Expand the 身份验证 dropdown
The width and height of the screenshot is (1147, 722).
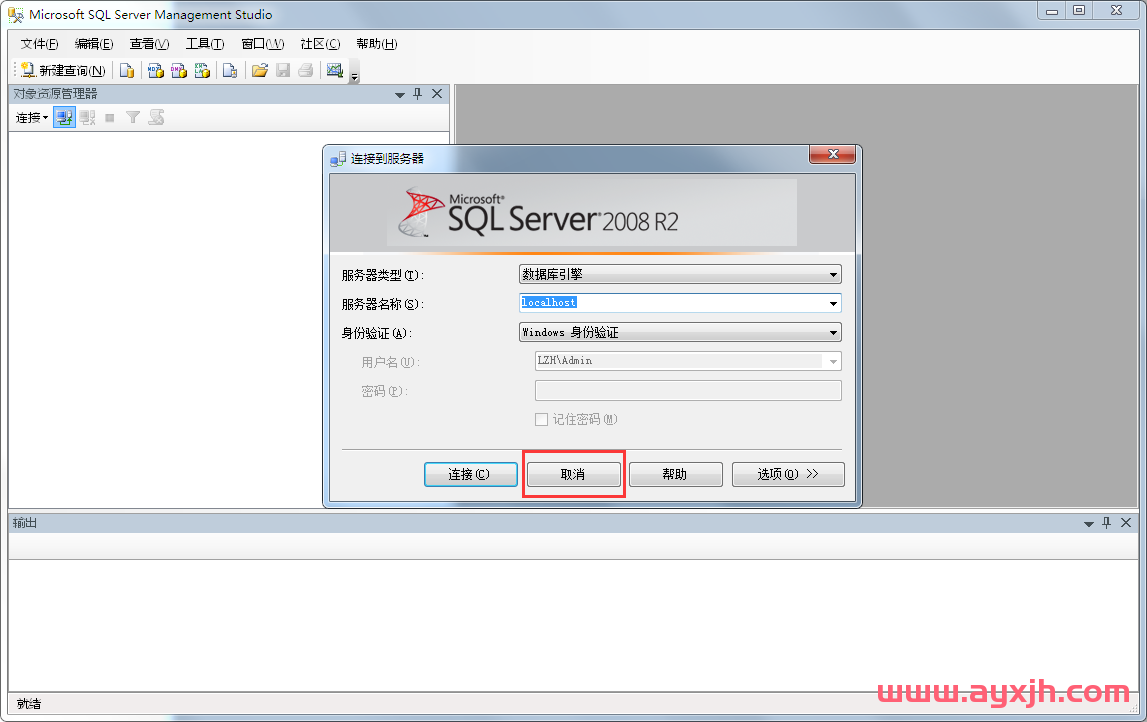[x=680, y=332]
